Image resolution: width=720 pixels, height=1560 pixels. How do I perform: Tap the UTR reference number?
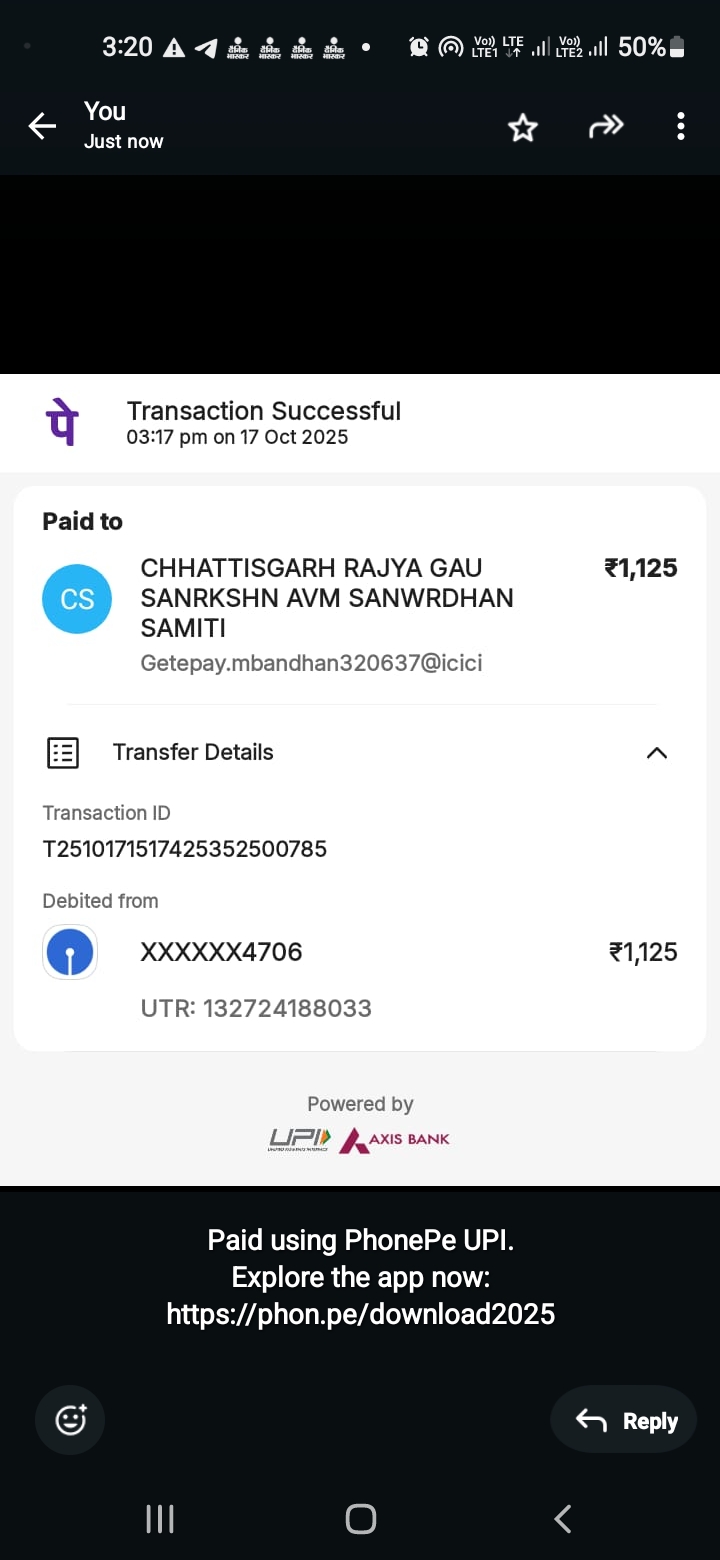click(x=287, y=1008)
